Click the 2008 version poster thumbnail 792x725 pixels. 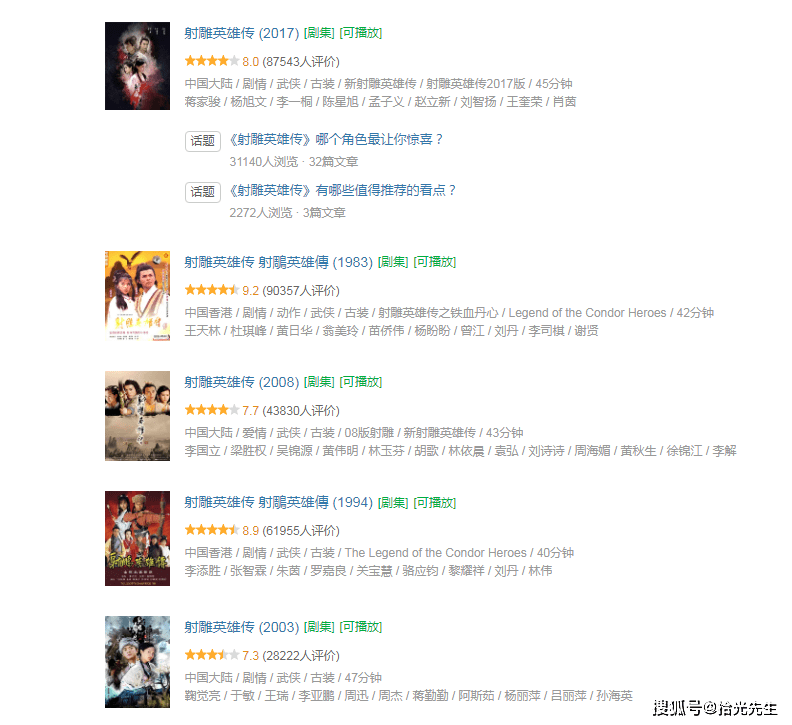[137, 416]
